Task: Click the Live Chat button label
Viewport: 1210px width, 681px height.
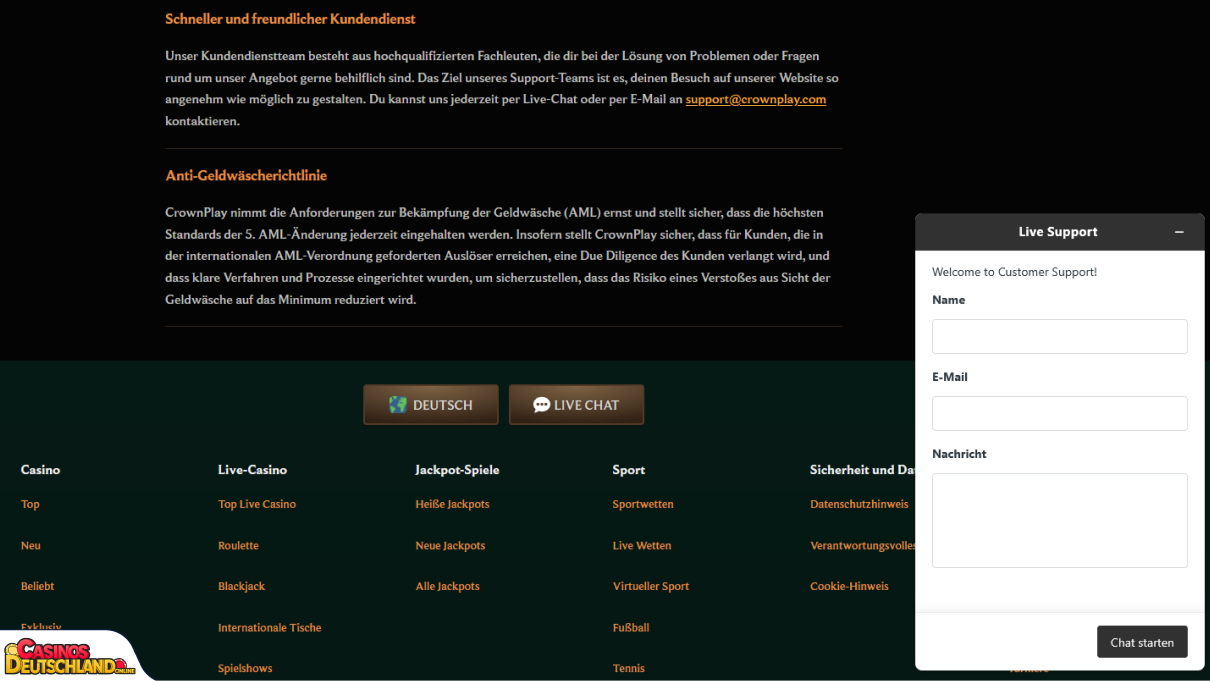Action: click(586, 405)
